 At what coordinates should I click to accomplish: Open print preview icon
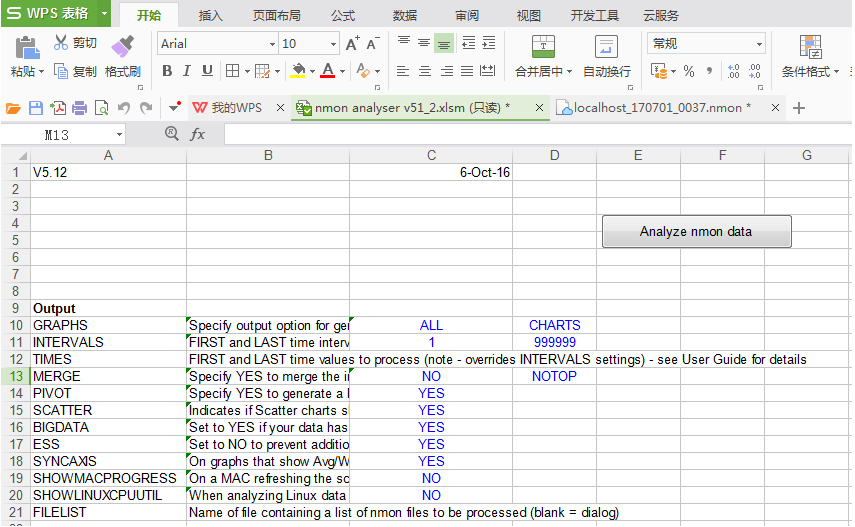101,108
